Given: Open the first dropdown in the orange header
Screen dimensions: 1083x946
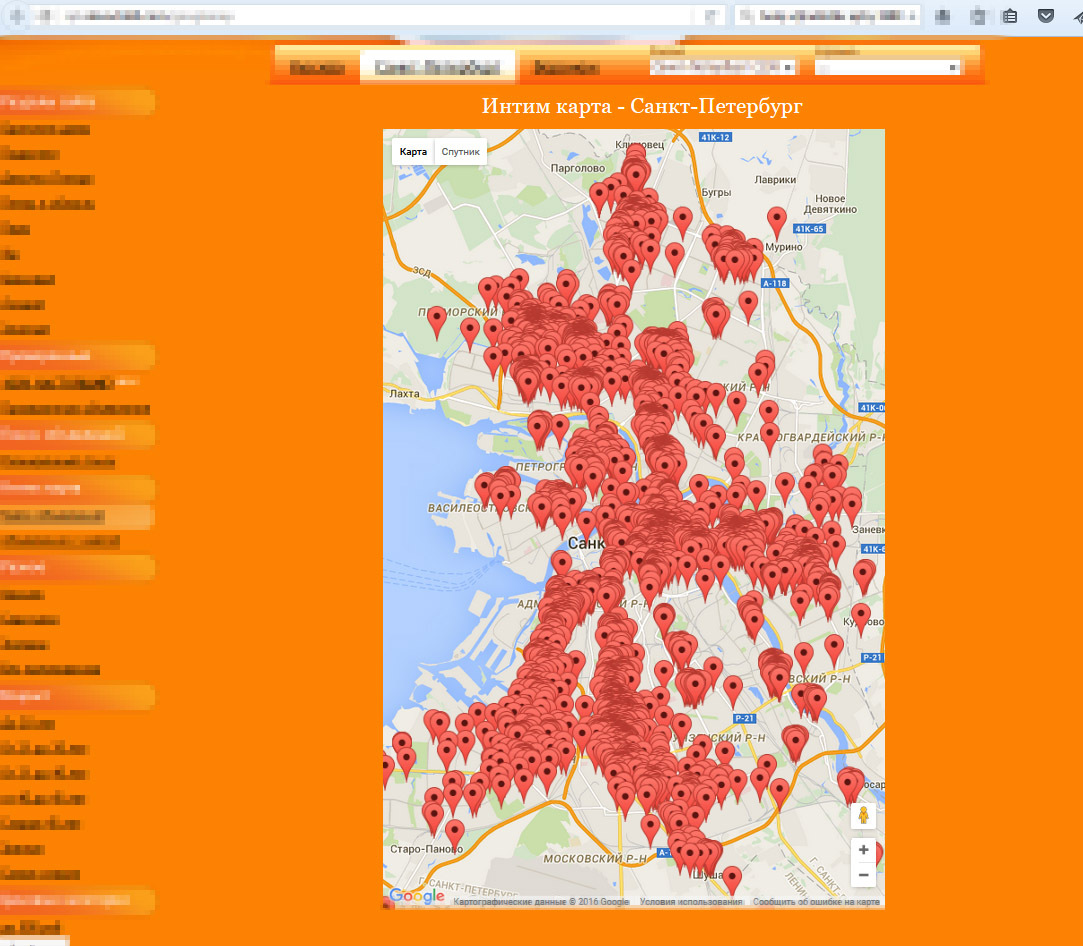Looking at the screenshot, I should [x=722, y=67].
